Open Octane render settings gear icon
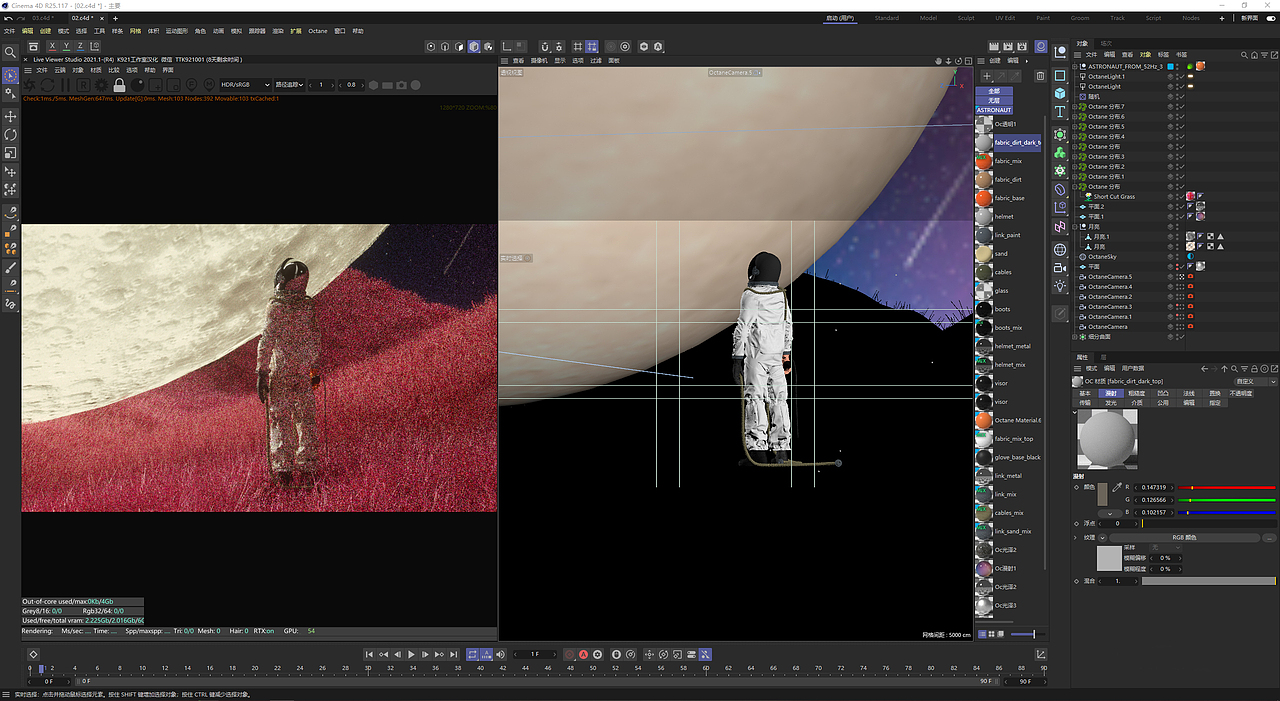This screenshot has height=701, width=1280. click(x=101, y=85)
